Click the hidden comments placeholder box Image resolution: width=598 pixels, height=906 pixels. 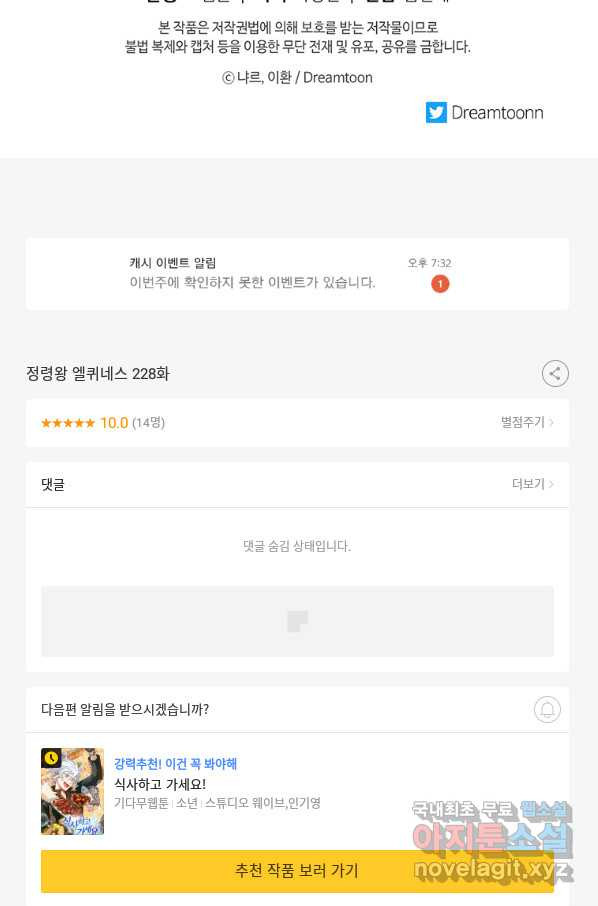[x=298, y=621]
